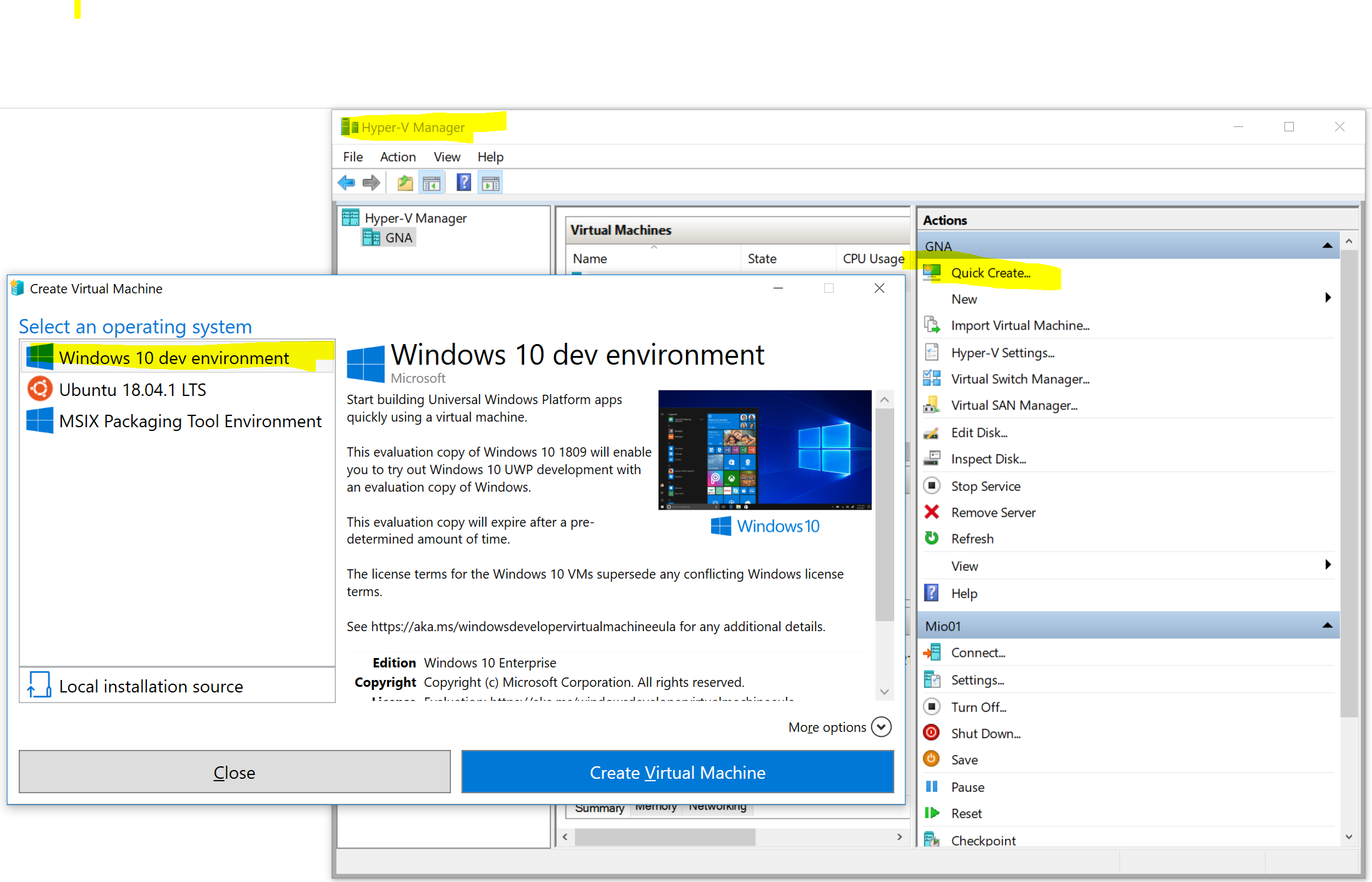Screen dimensions: 1372x882
Task: Choose Local installation source
Action: tap(178, 686)
